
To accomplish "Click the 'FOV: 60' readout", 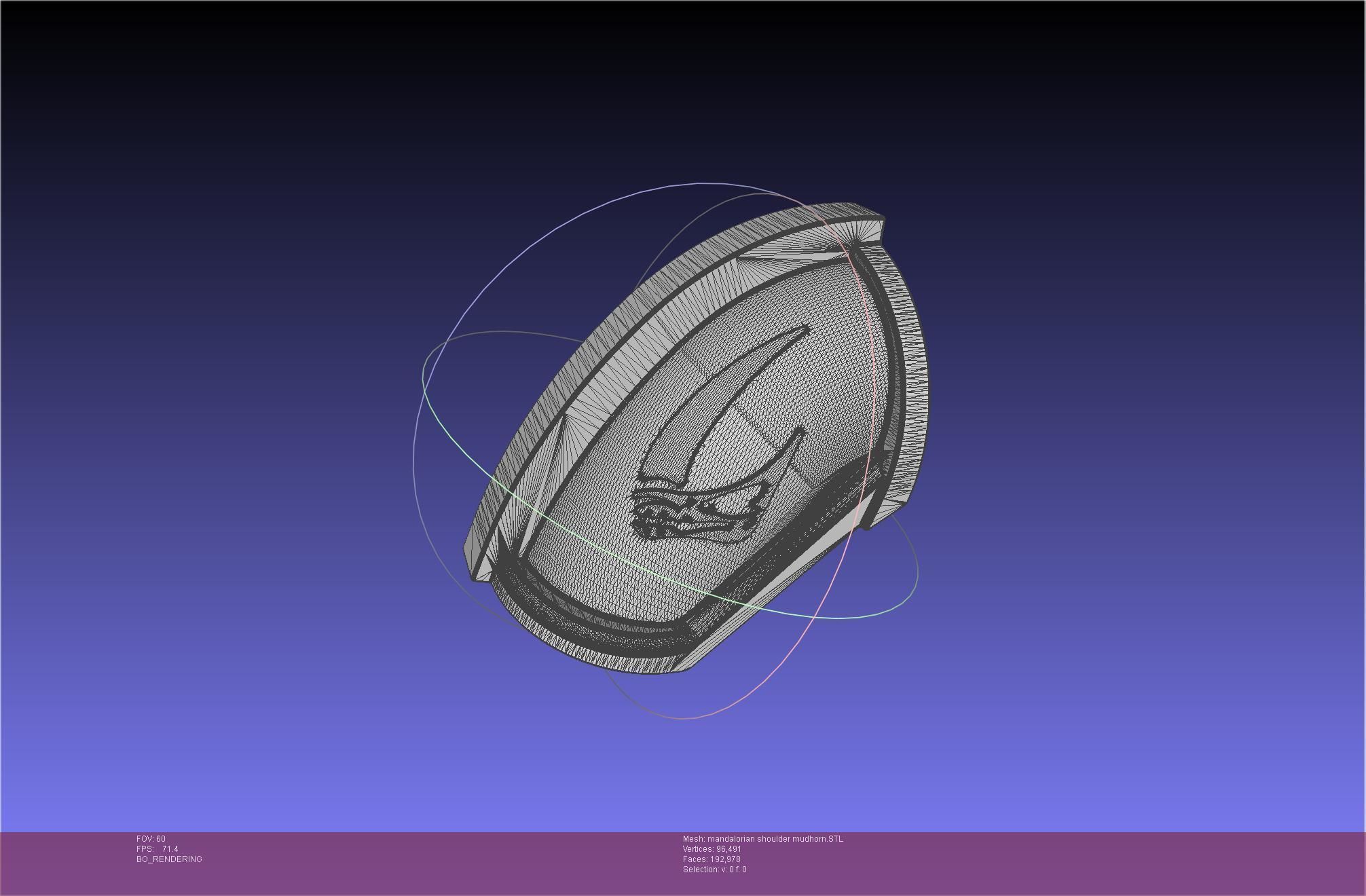I will point(151,839).
